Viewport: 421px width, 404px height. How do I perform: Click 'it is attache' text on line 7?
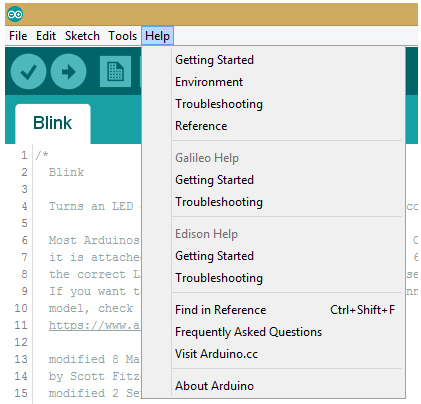[x=94, y=257]
